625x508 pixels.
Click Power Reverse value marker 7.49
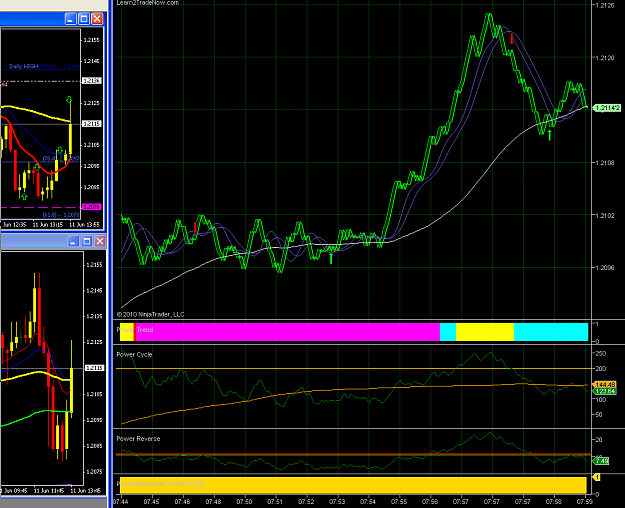[x=601, y=461]
